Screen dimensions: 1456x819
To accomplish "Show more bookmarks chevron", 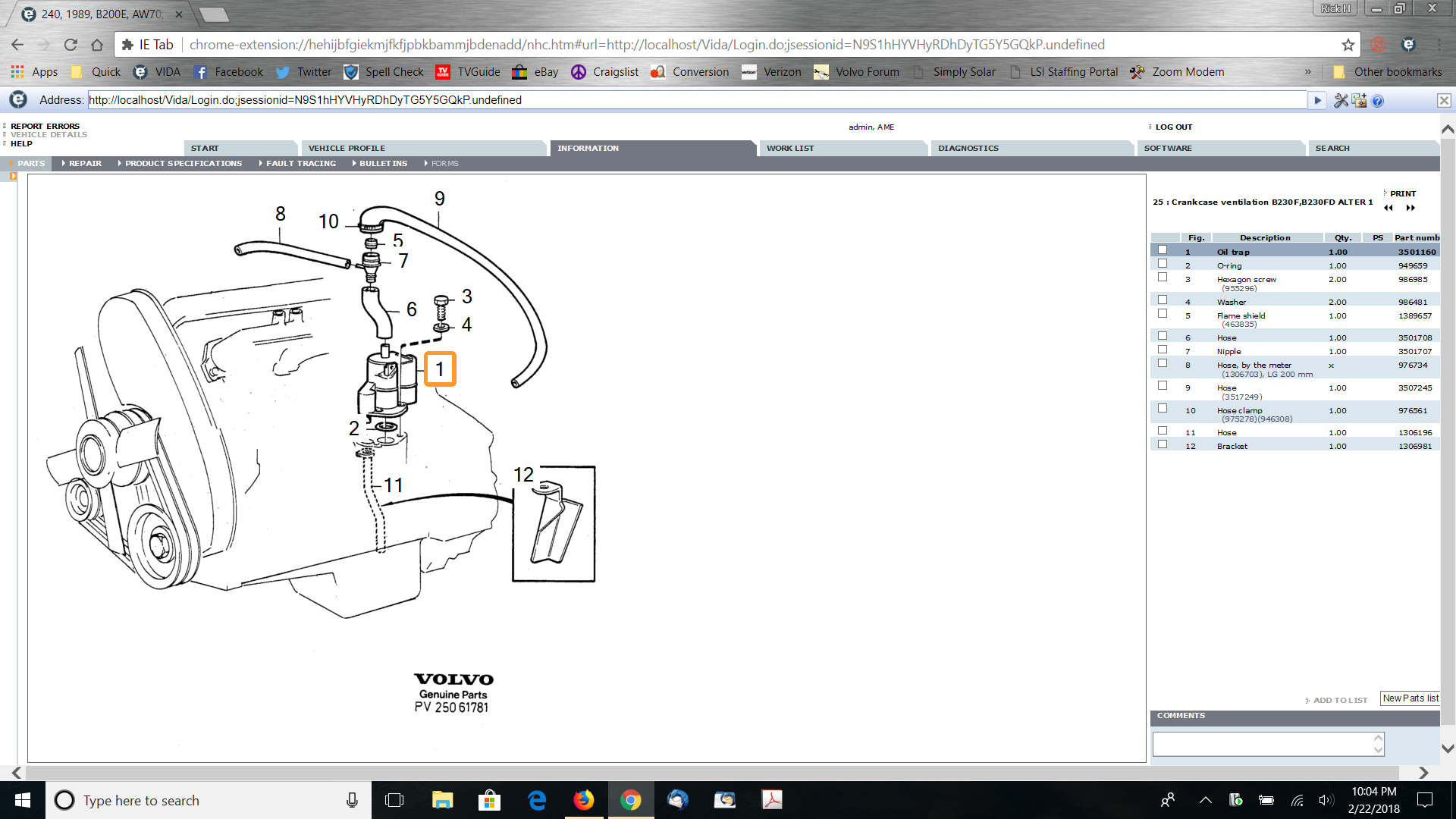I will click(x=1307, y=72).
